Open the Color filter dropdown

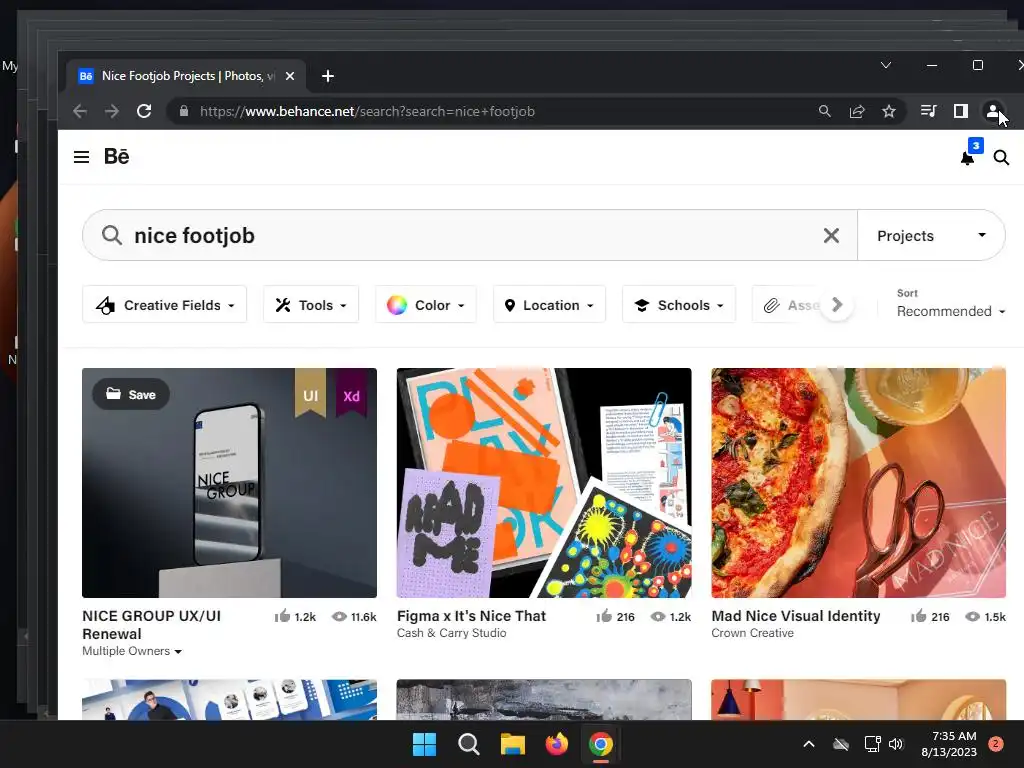tap(426, 304)
